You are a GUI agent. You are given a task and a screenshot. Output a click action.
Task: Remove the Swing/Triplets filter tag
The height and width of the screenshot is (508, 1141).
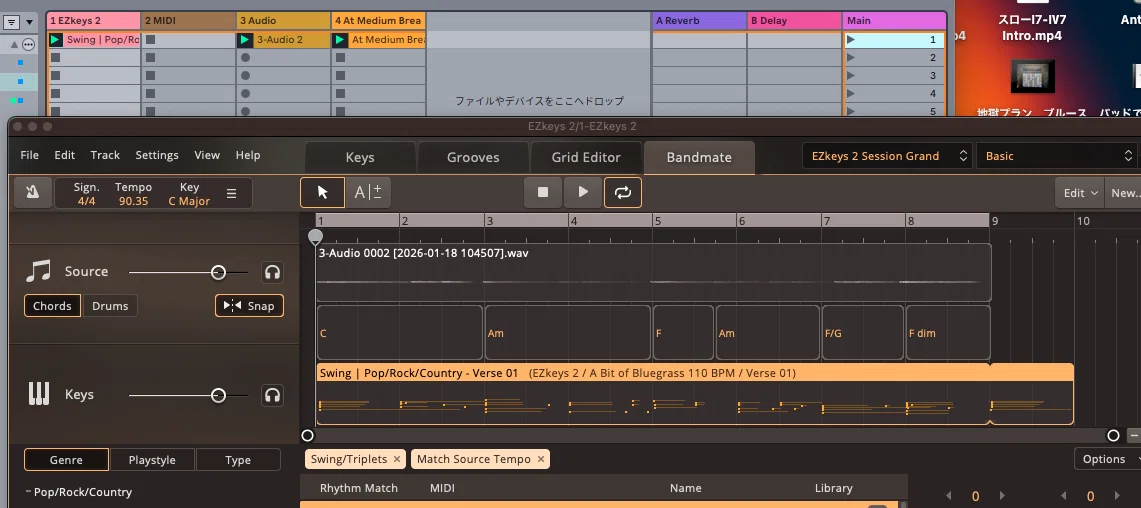coord(397,459)
